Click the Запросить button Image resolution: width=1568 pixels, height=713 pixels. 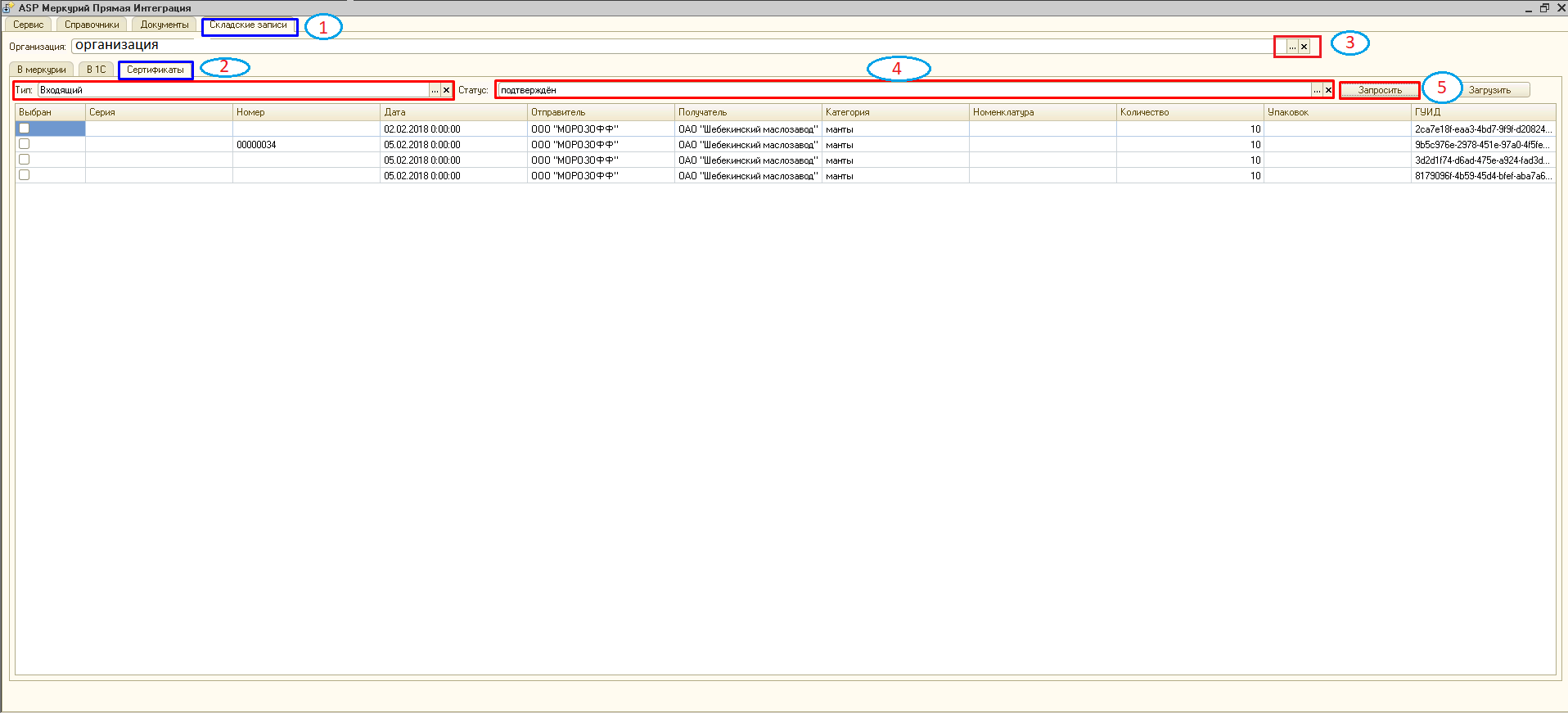[x=1380, y=90]
